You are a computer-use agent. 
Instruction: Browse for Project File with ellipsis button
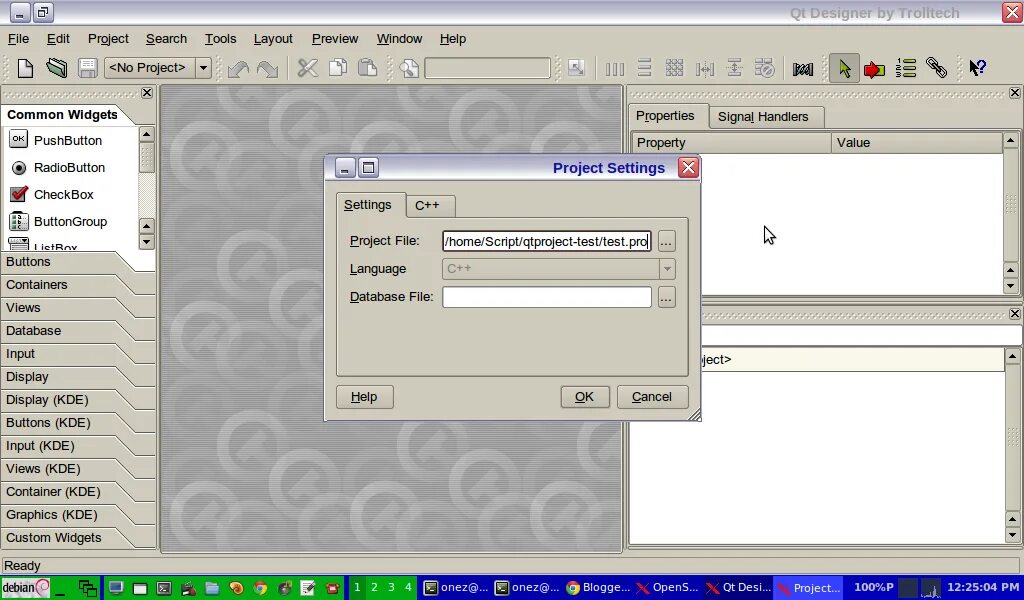click(666, 242)
